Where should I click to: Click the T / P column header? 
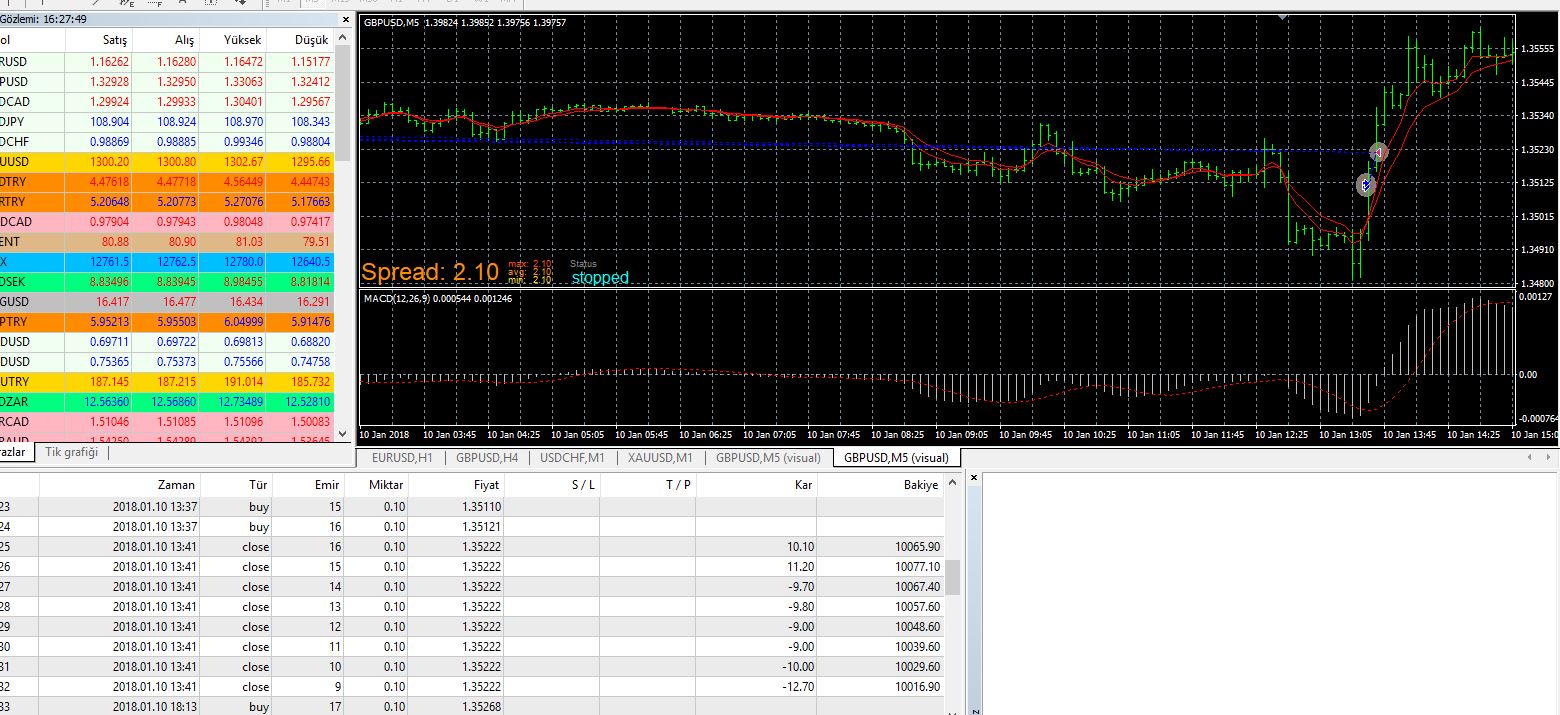click(x=648, y=485)
